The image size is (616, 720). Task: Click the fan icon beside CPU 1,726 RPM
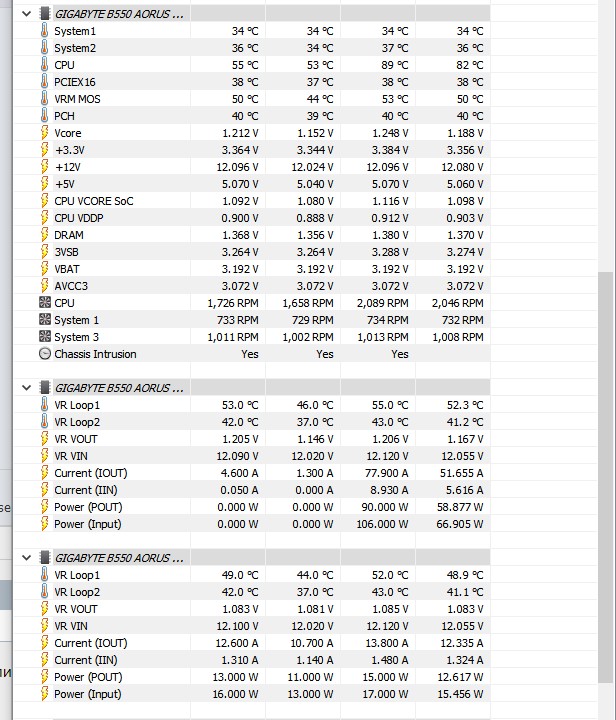click(x=44, y=303)
